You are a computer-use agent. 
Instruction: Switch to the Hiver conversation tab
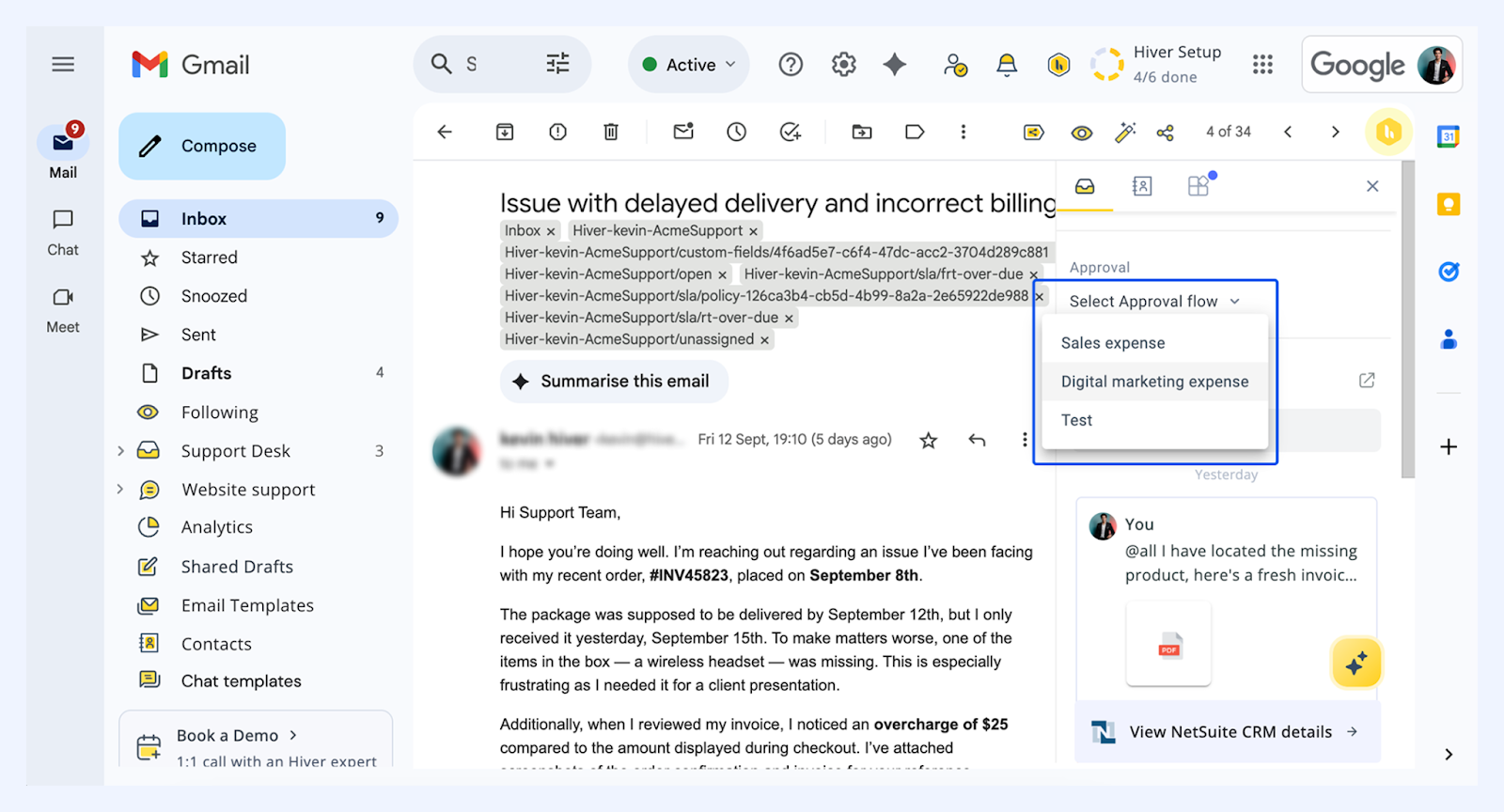coord(1085,186)
